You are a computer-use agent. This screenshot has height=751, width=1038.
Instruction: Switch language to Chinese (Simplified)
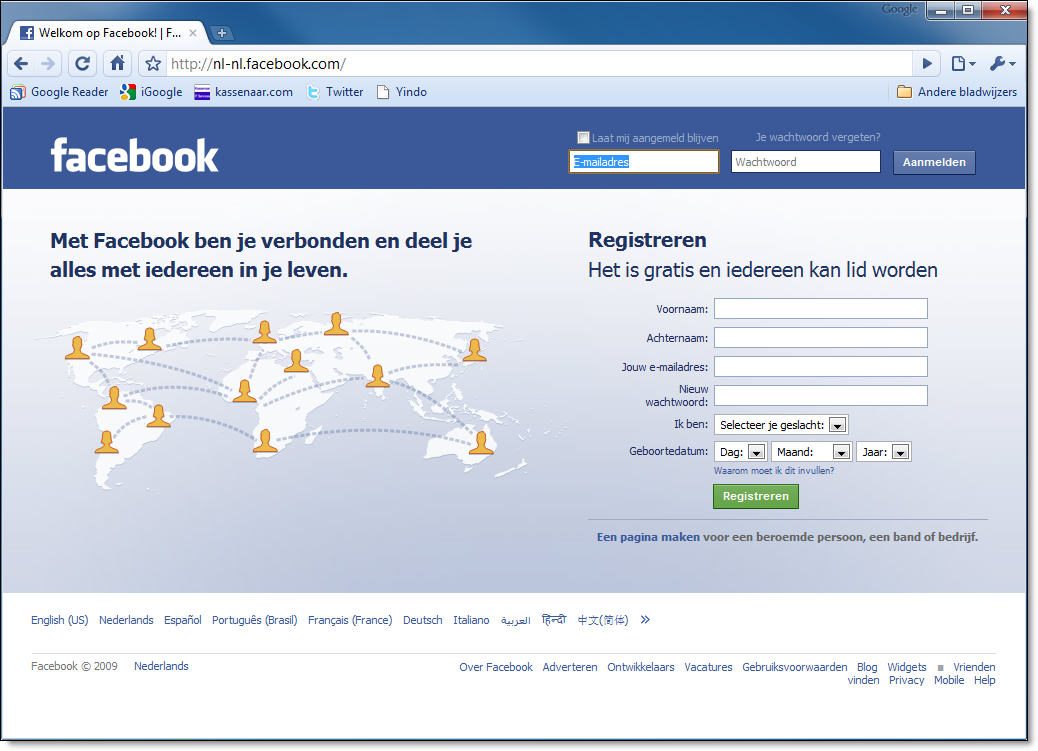coord(603,620)
